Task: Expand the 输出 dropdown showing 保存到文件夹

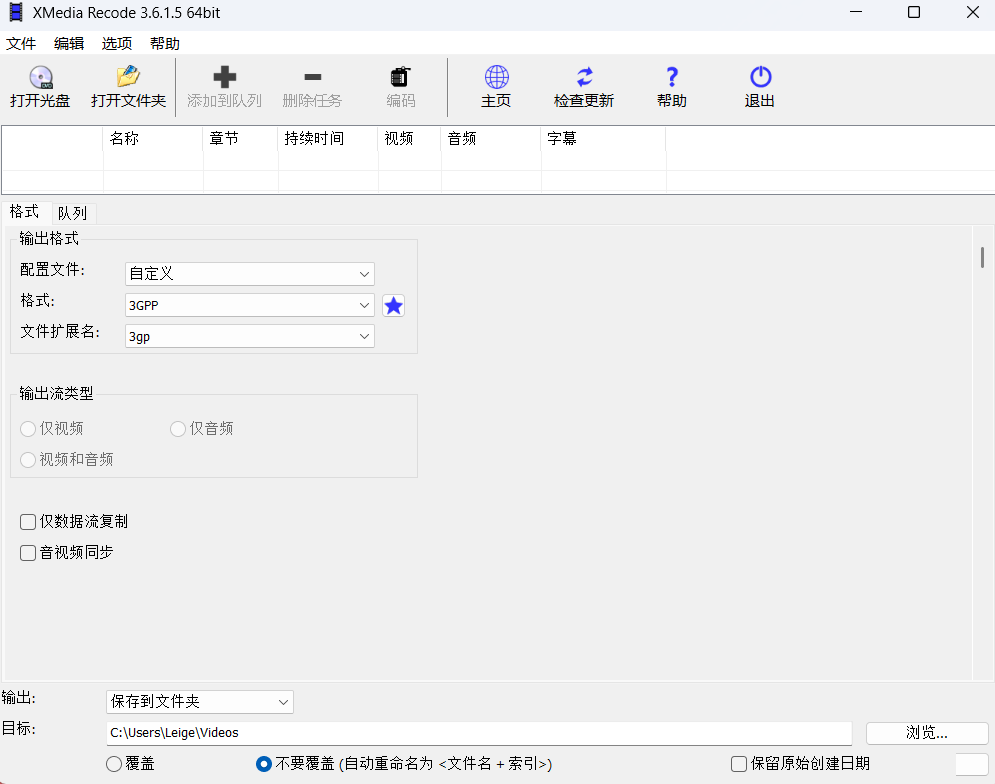Action: click(199, 702)
